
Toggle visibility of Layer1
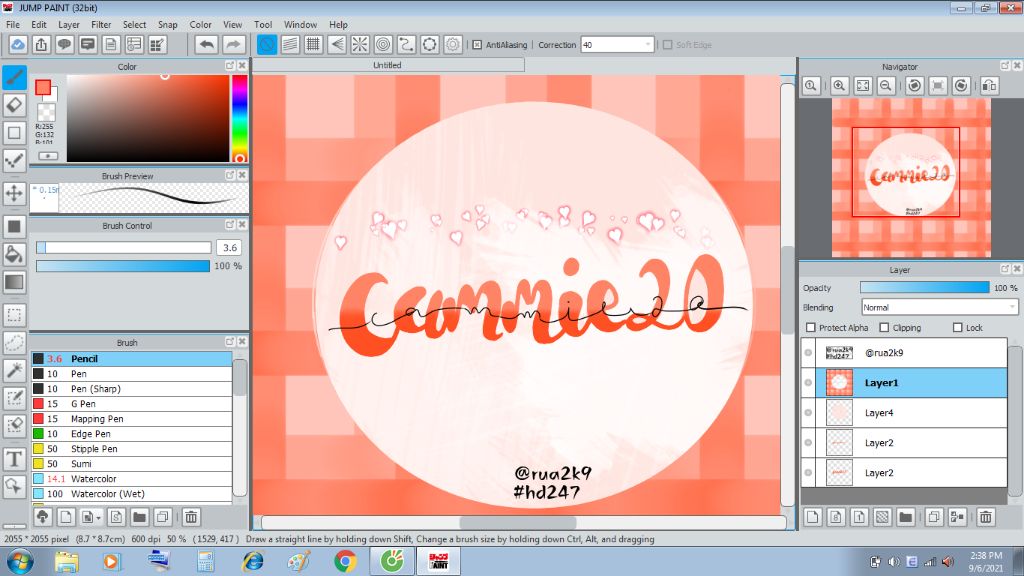click(x=808, y=383)
